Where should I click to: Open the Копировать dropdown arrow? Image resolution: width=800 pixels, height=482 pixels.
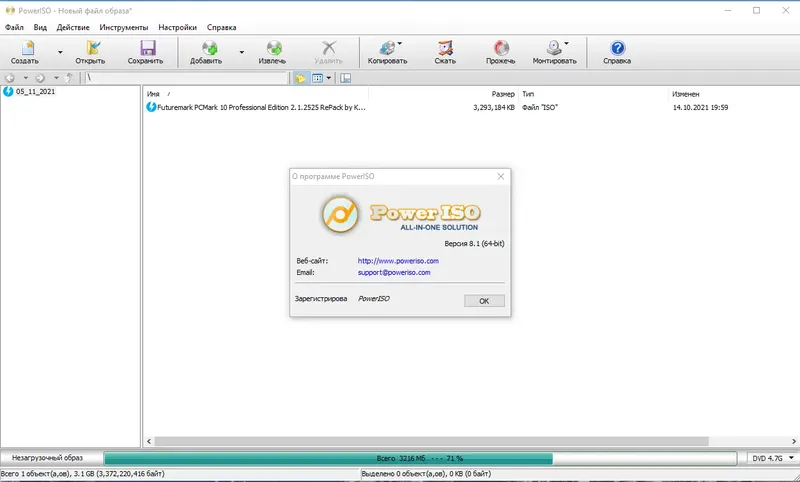pyautogui.click(x=399, y=43)
